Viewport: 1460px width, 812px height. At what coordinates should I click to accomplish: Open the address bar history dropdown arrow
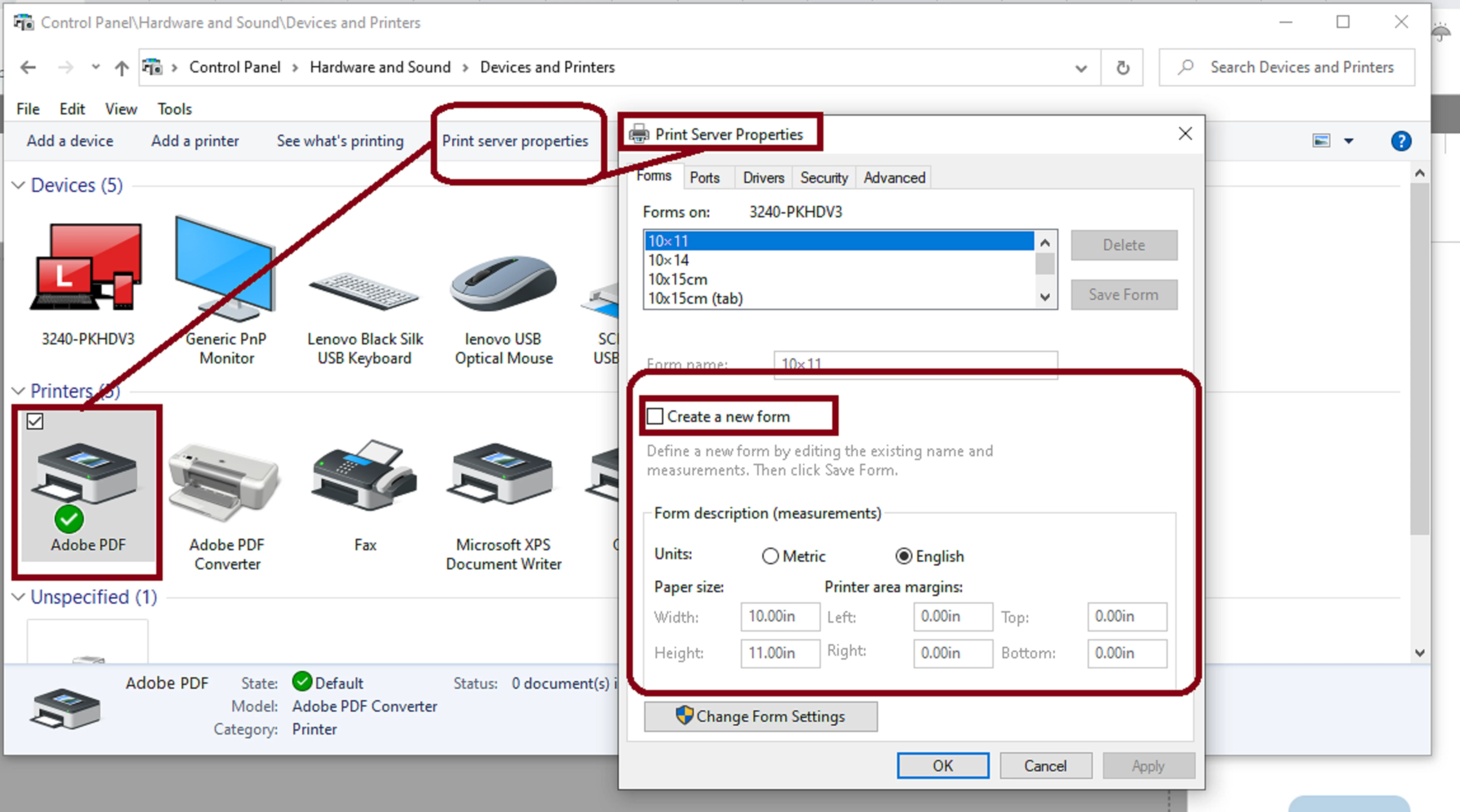point(1081,68)
